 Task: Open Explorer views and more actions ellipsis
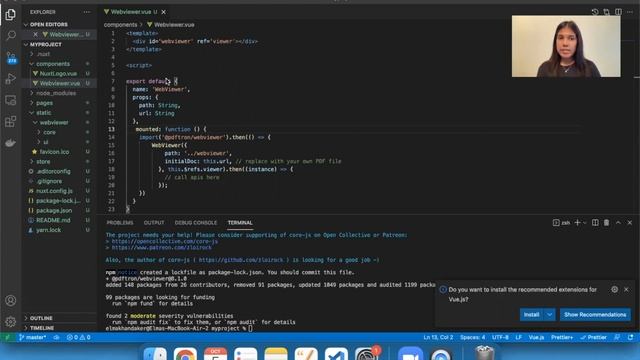[x=87, y=12]
